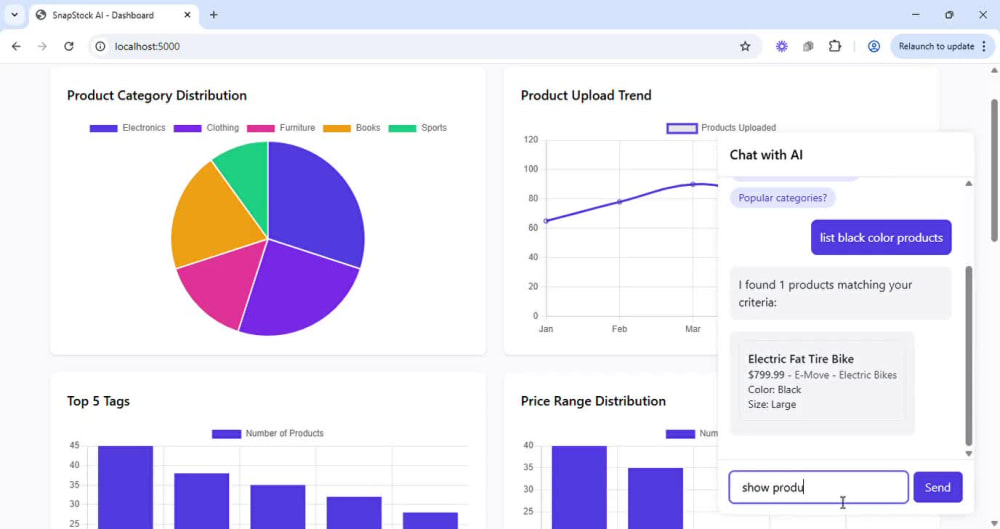1000x529 pixels.
Task: Open the browser three-dot menu
Action: point(984,46)
